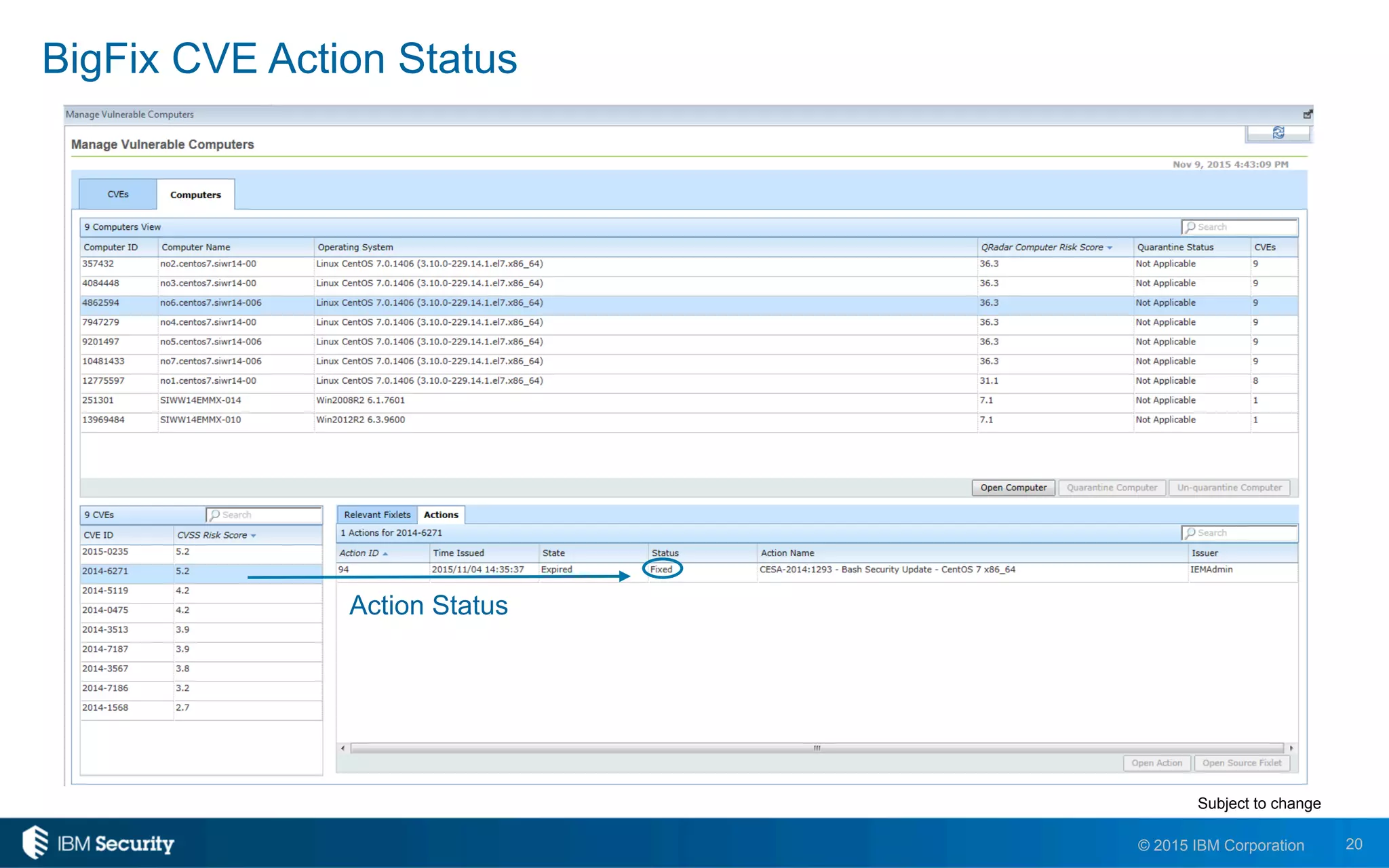The image size is (1389, 868).
Task: Click the CVEs column header in Computers View
Action: 1274,248
